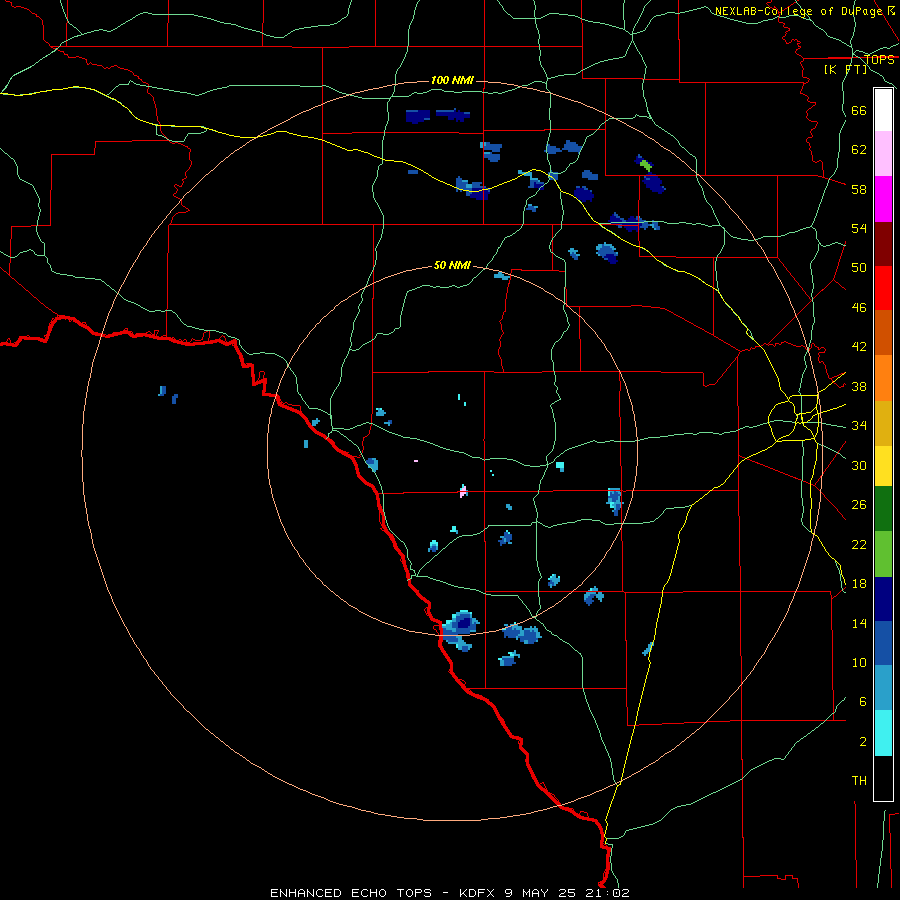900x900 pixels.
Task: Click the 2 legend value
Action: click(x=863, y=741)
